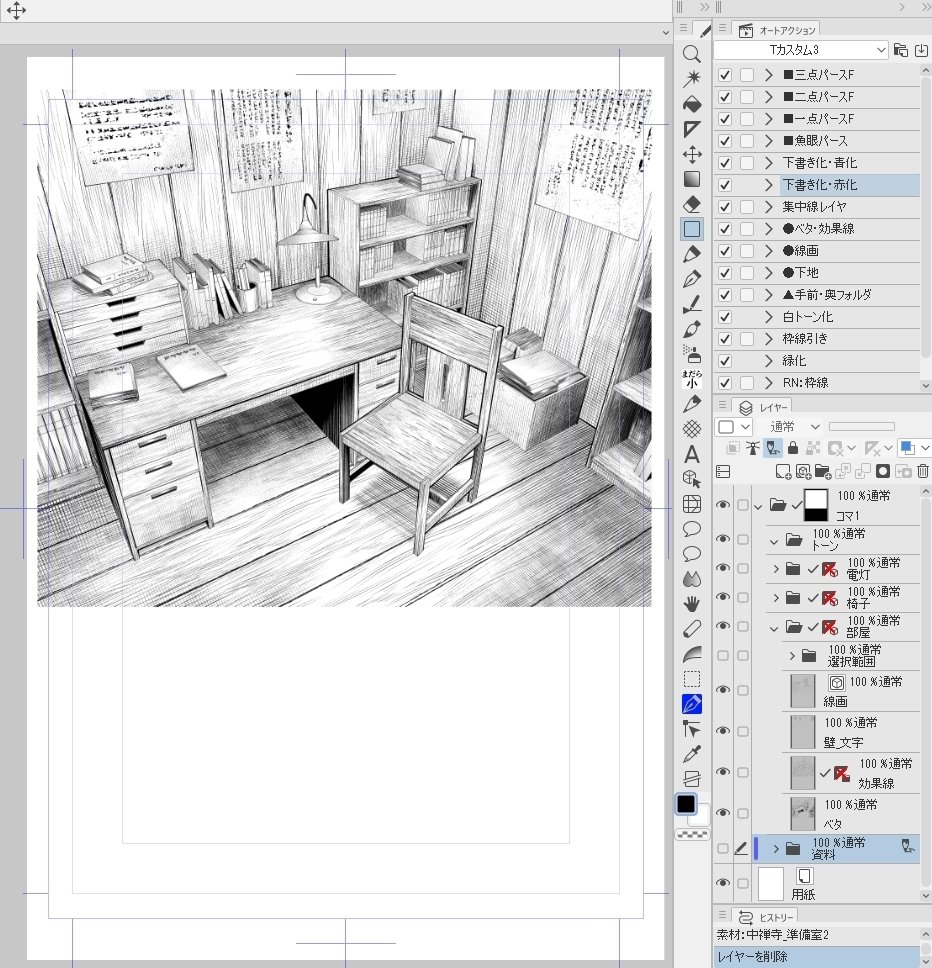Select the Blend droplets tool
Screen dimensions: 932x968
click(x=692, y=579)
